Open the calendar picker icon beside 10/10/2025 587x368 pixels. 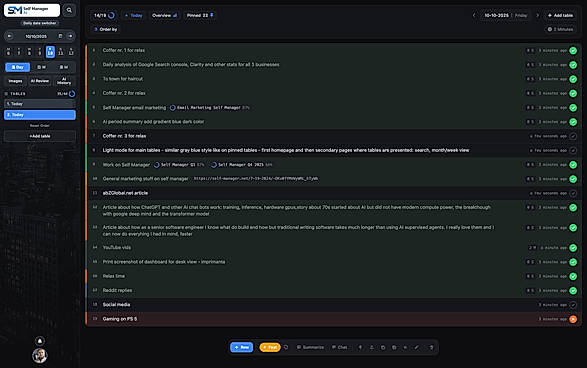tap(60, 36)
